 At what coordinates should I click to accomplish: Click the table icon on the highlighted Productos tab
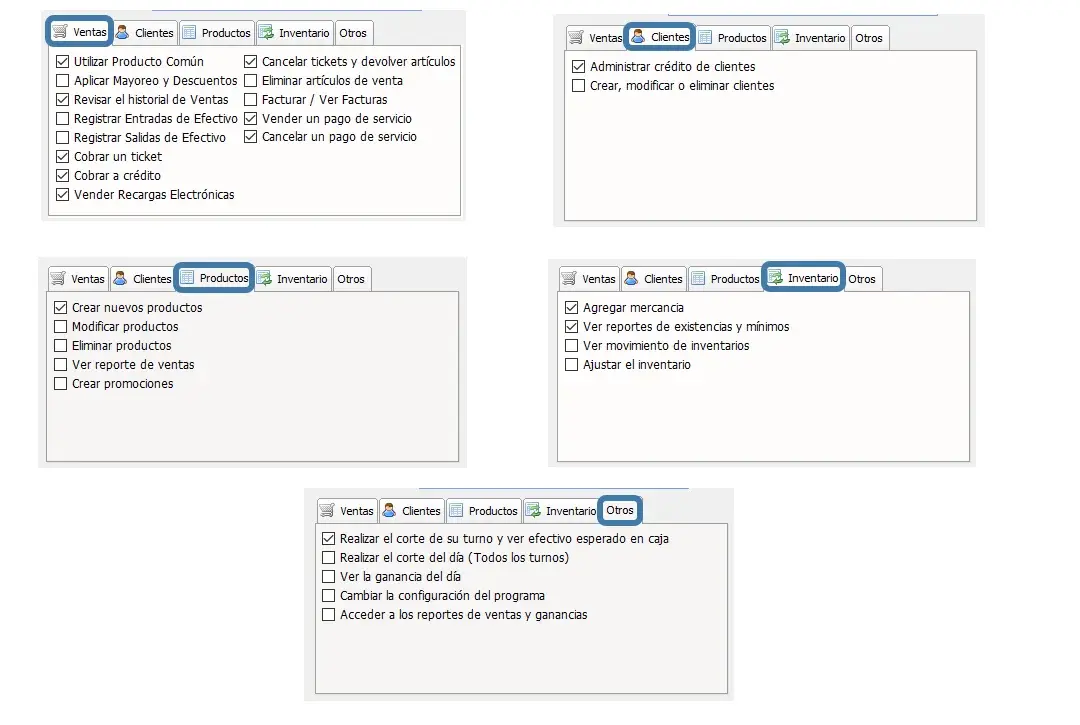[187, 277]
